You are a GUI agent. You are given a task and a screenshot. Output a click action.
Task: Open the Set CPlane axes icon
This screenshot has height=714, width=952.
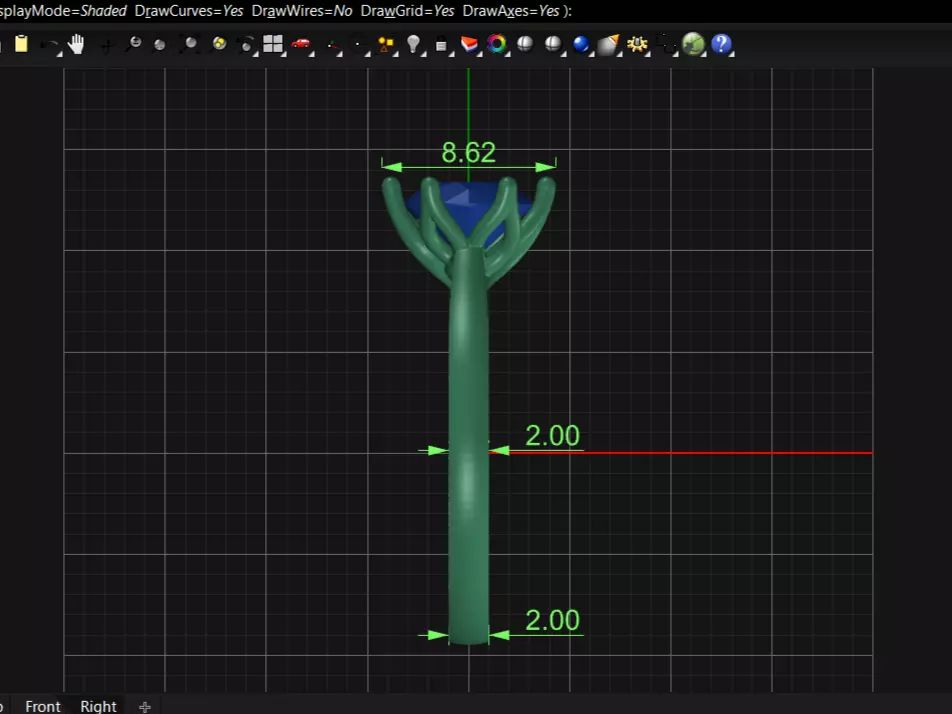tap(332, 45)
